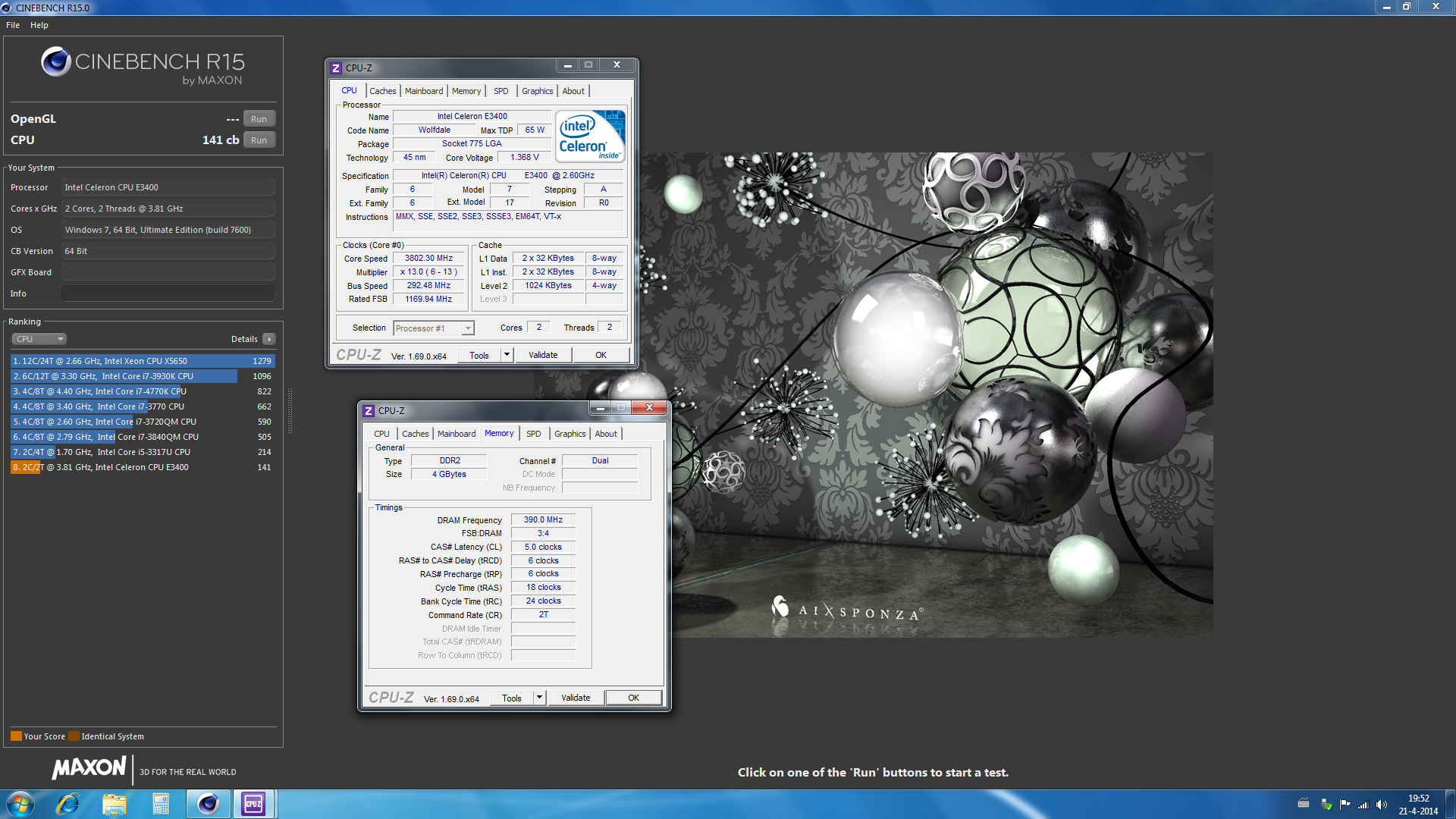
Task: Restore down the Cinebench main window
Action: (1406, 7)
